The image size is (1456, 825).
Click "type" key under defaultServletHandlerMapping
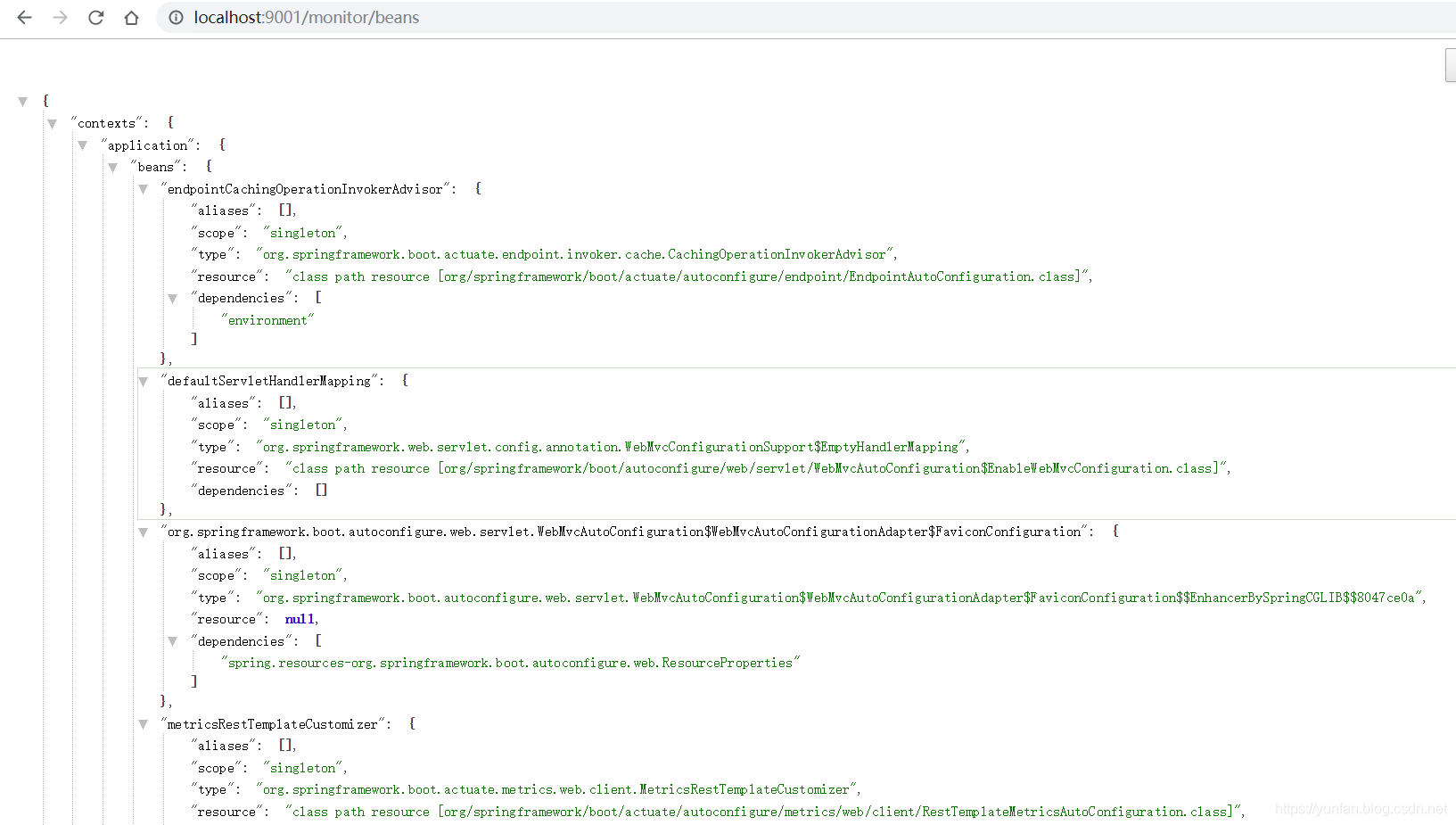212,447
